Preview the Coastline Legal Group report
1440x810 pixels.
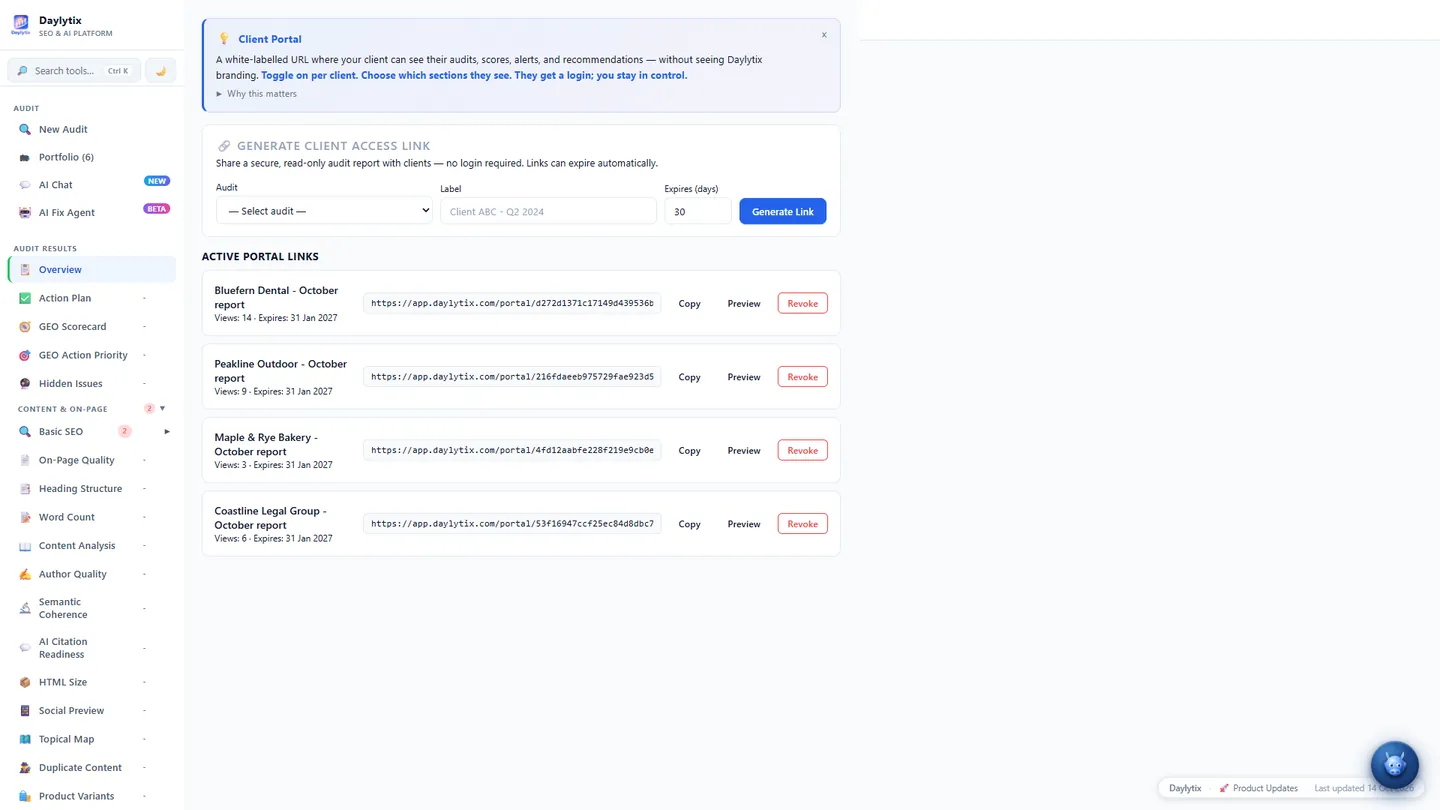(744, 524)
